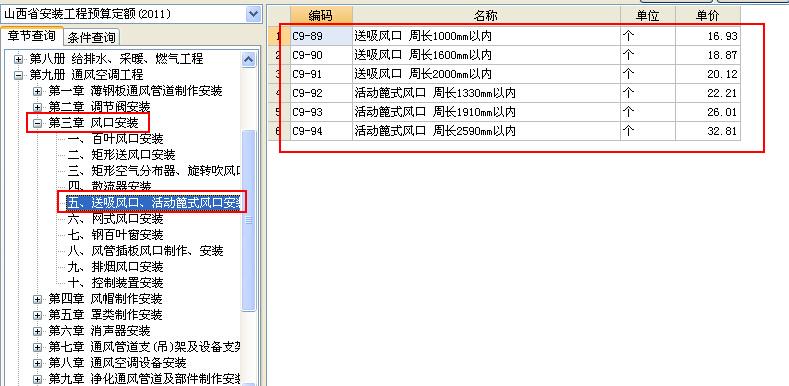Sort by 编码 column header
The width and height of the screenshot is (789, 386).
[x=321, y=16]
